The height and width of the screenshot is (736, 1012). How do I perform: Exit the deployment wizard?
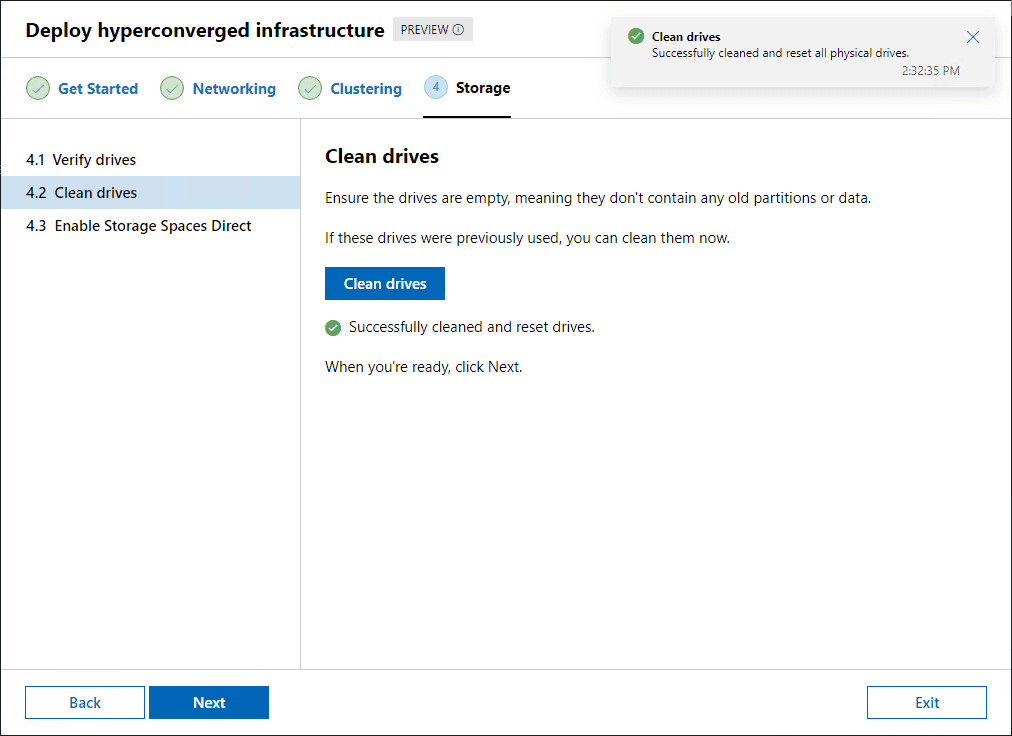click(927, 703)
